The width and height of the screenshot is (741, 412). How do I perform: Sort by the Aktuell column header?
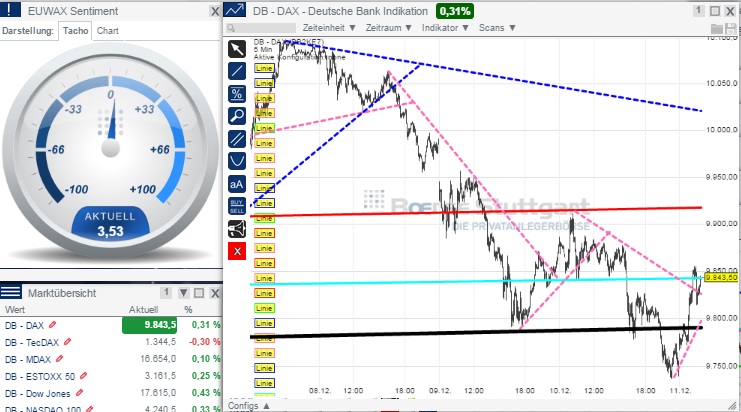click(143, 310)
